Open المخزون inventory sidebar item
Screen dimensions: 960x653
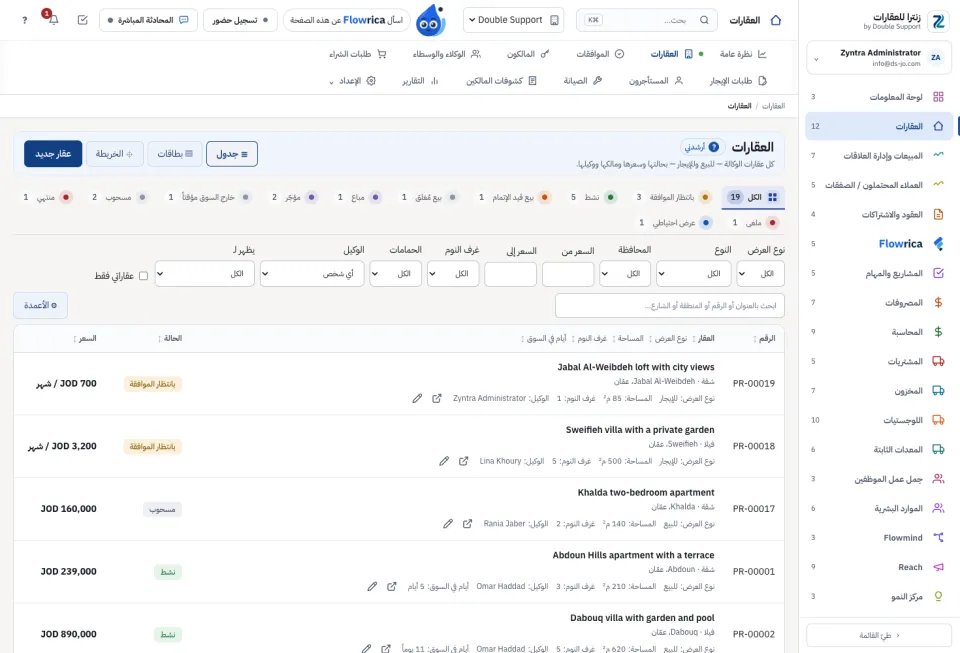pyautogui.click(x=879, y=390)
